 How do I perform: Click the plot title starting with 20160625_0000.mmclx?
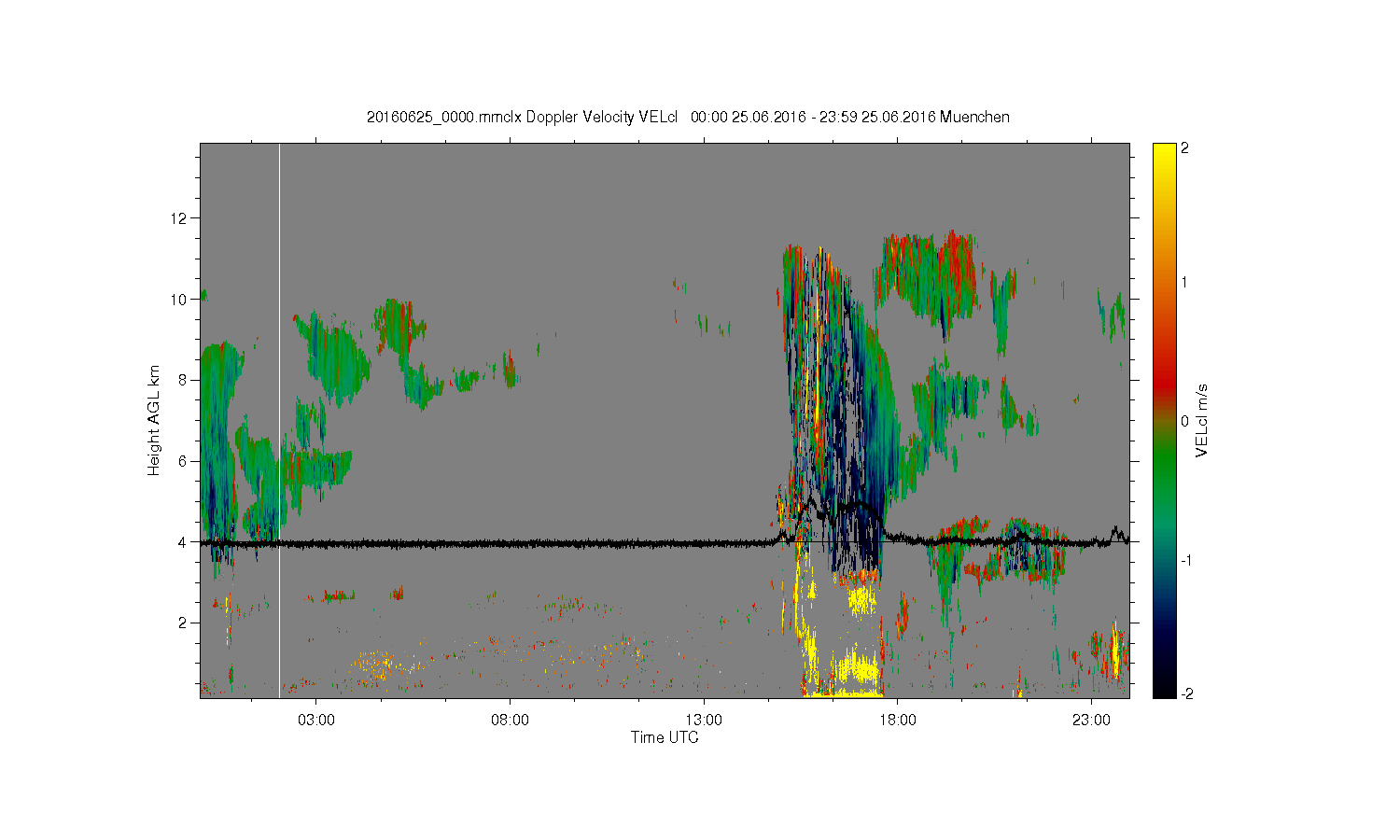pyautogui.click(x=688, y=117)
